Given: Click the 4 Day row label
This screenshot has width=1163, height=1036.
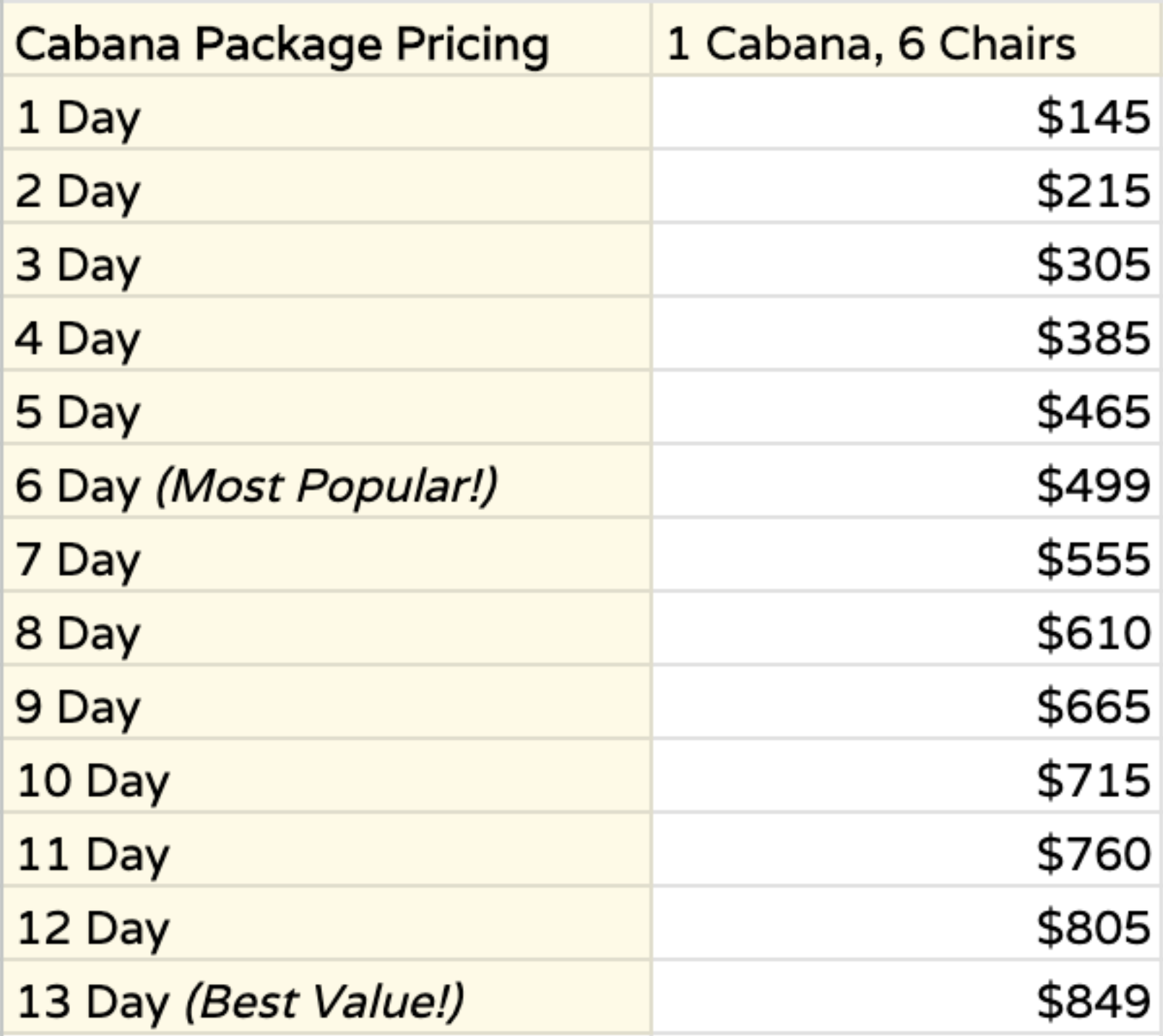Looking at the screenshot, I should pos(78,339).
